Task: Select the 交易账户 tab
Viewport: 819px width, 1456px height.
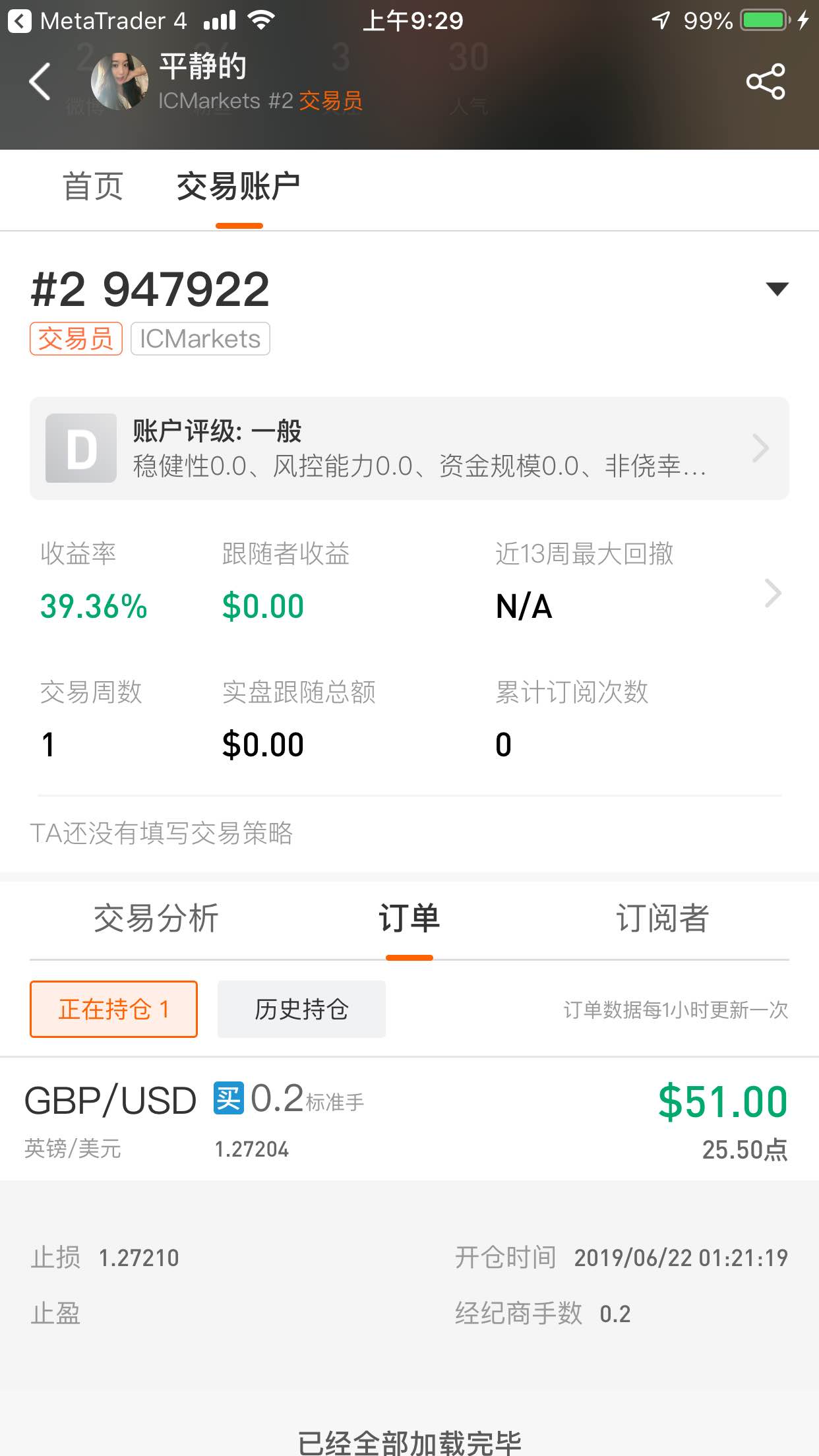Action: pyautogui.click(x=239, y=187)
